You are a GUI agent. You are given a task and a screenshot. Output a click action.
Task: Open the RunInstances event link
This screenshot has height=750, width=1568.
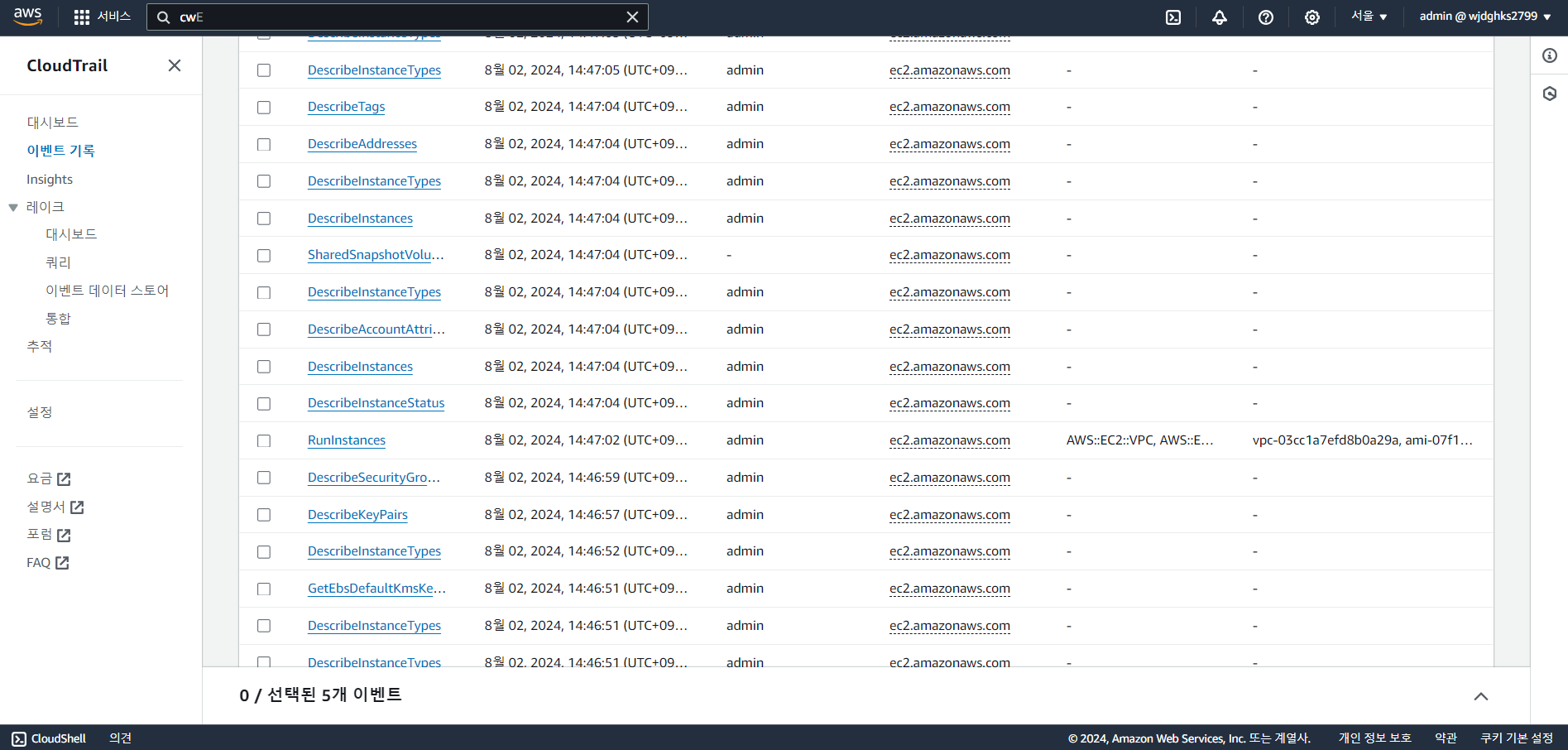(347, 440)
